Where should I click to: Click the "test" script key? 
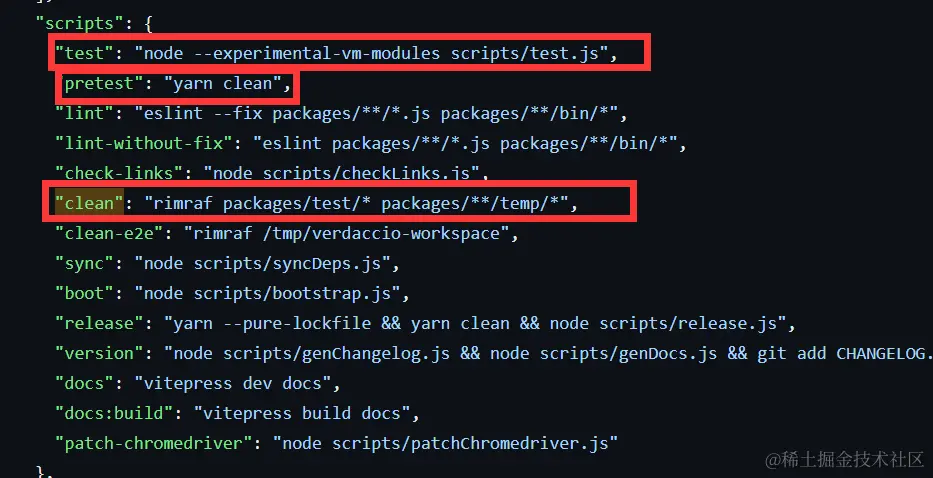click(81, 54)
